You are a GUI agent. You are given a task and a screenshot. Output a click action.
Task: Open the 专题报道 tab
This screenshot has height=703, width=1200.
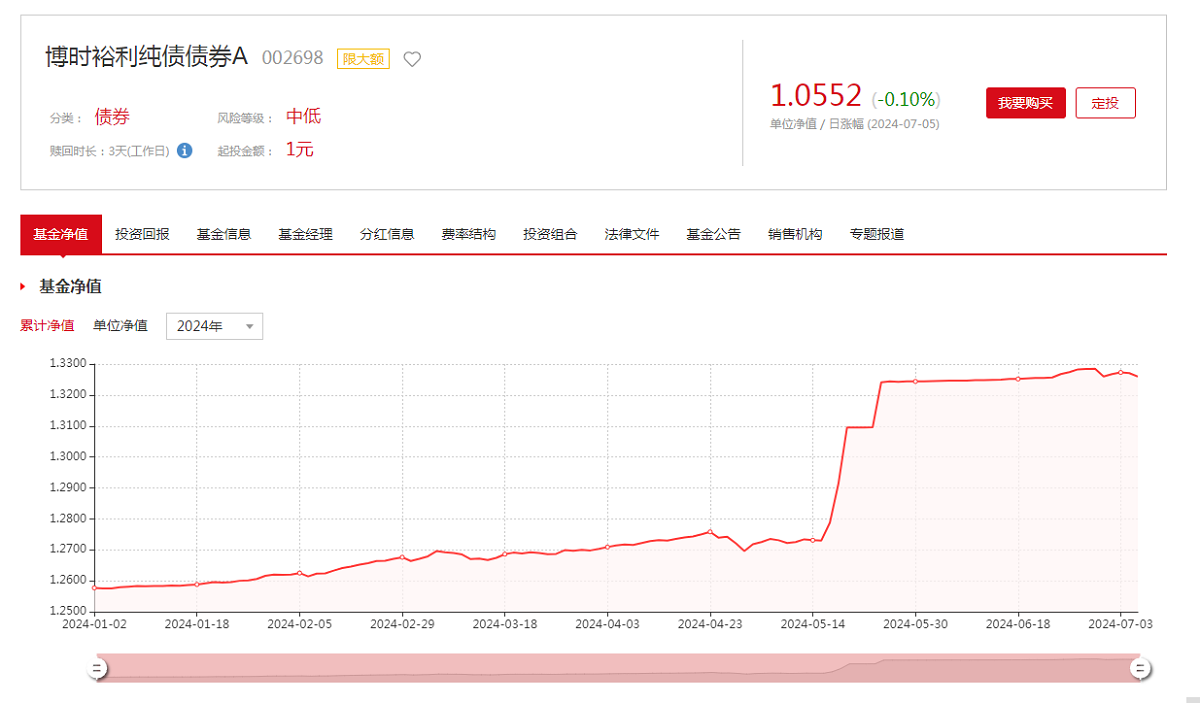pos(877,234)
